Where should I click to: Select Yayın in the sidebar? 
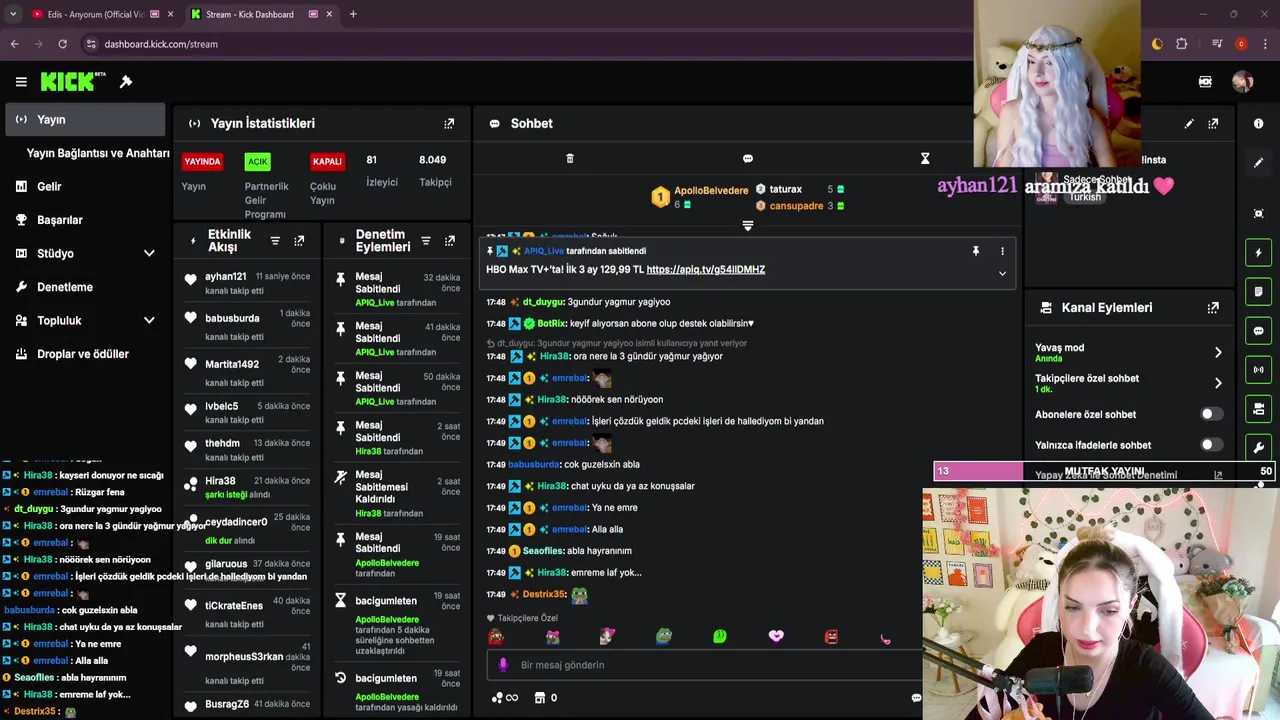[x=85, y=119]
